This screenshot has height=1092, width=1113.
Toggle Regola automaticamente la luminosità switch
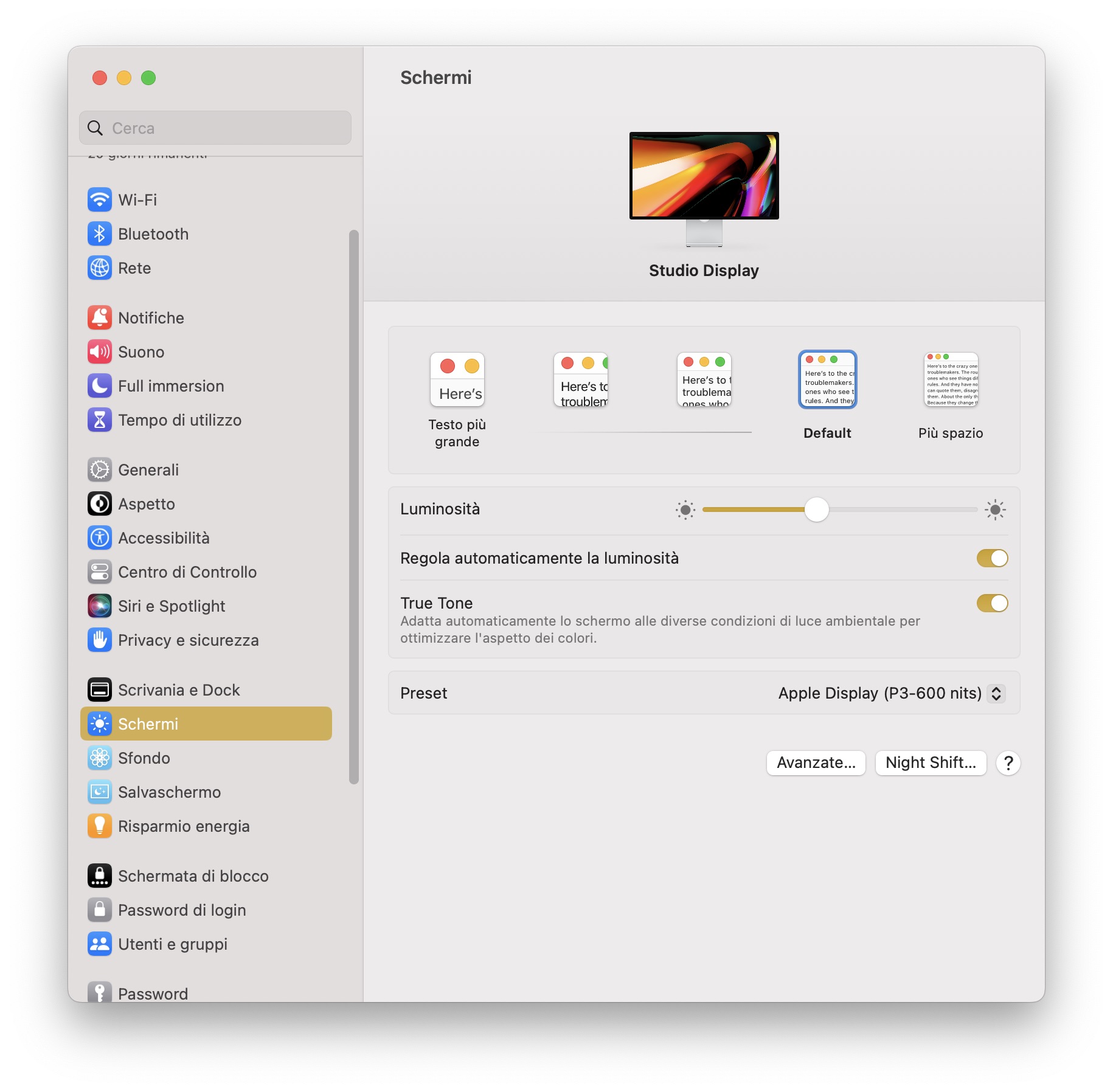click(992, 558)
